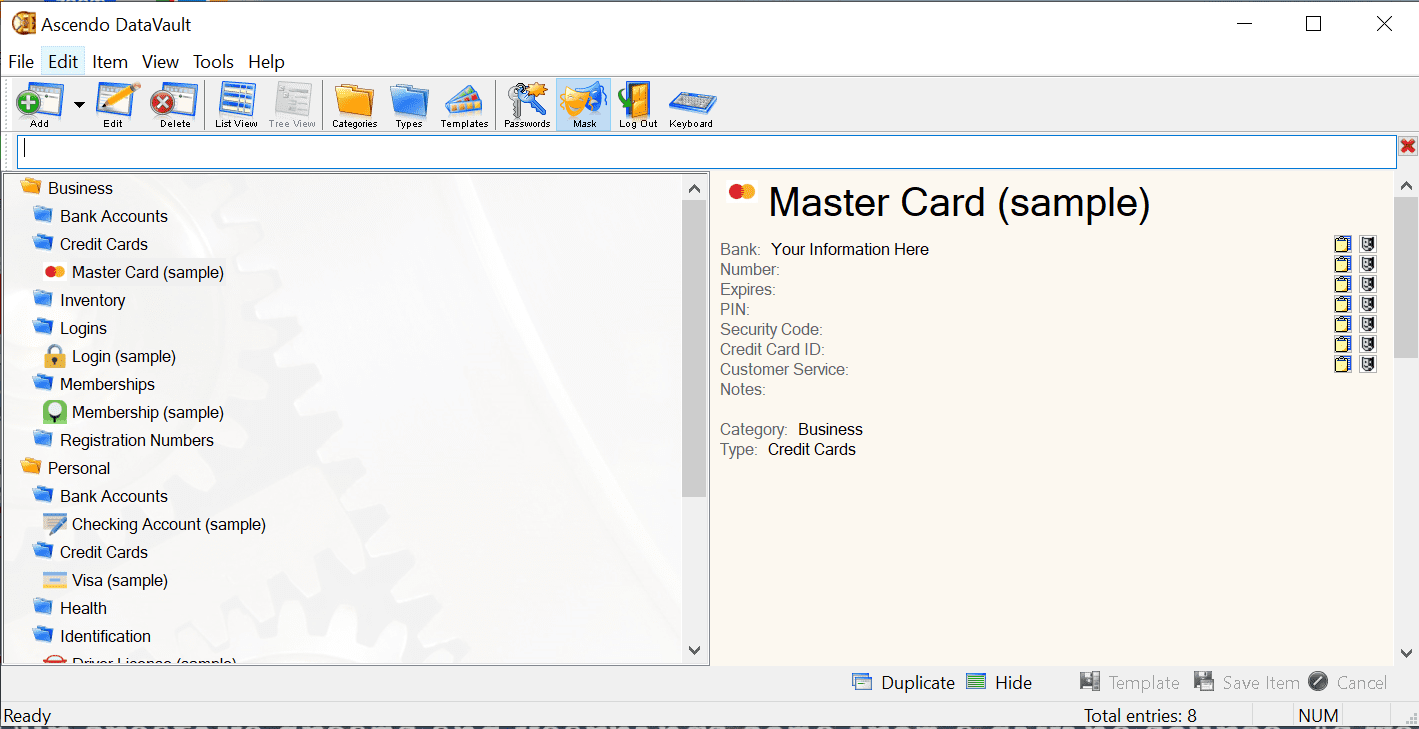Click the Hide button
This screenshot has height=729, width=1419.
[x=1000, y=683]
